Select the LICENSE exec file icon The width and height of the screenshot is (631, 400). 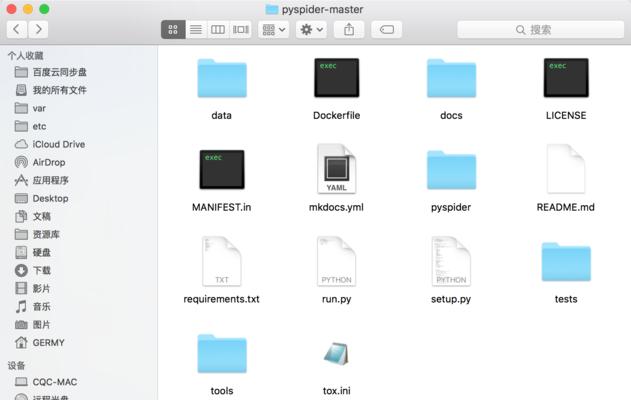pyautogui.click(x=566, y=78)
